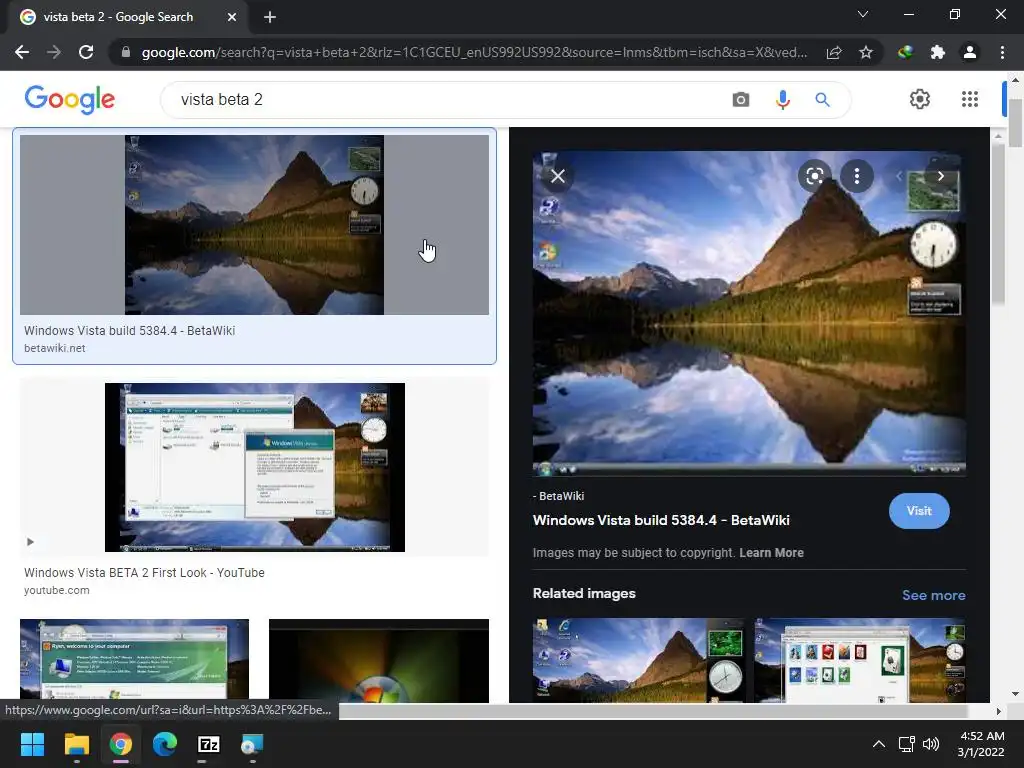
Task: Click the browser address bar URL
Action: click(x=474, y=52)
